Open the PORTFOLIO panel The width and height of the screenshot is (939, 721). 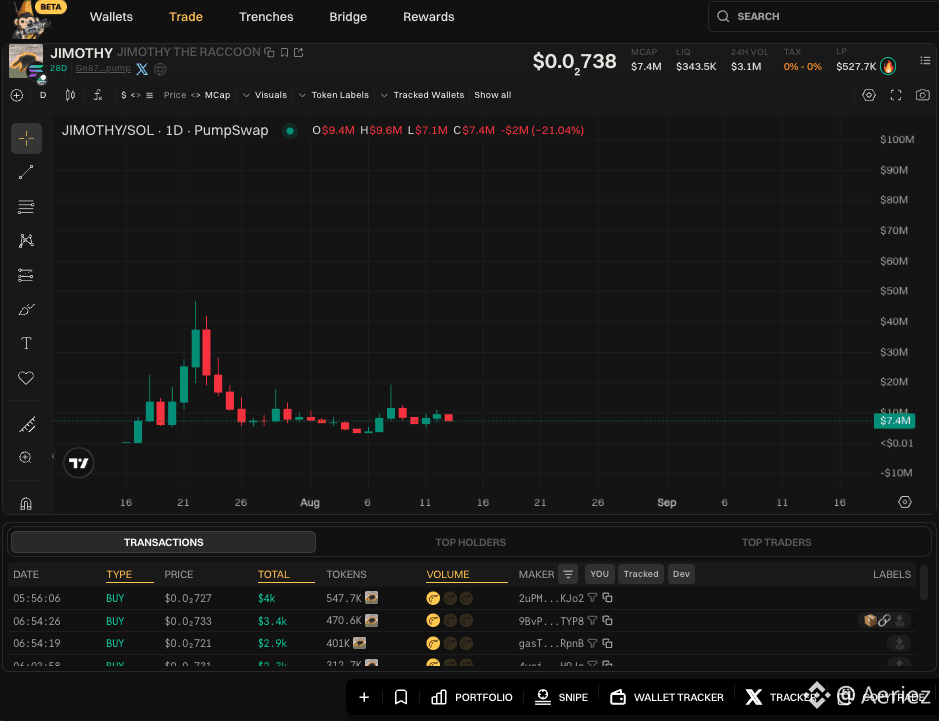(x=472, y=698)
